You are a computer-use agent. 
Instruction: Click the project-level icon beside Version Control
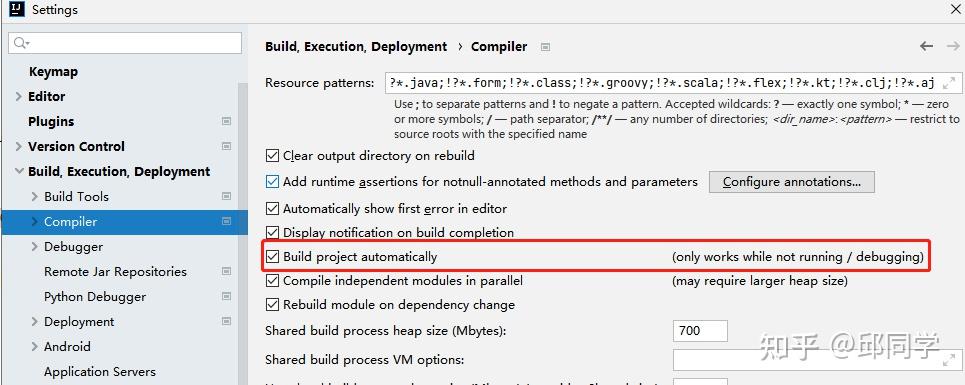coord(226,146)
